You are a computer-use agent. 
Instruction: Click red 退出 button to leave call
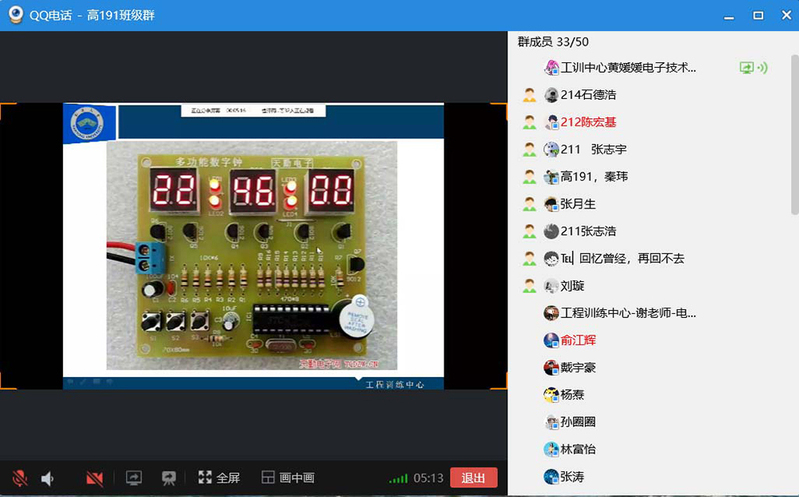[473, 478]
